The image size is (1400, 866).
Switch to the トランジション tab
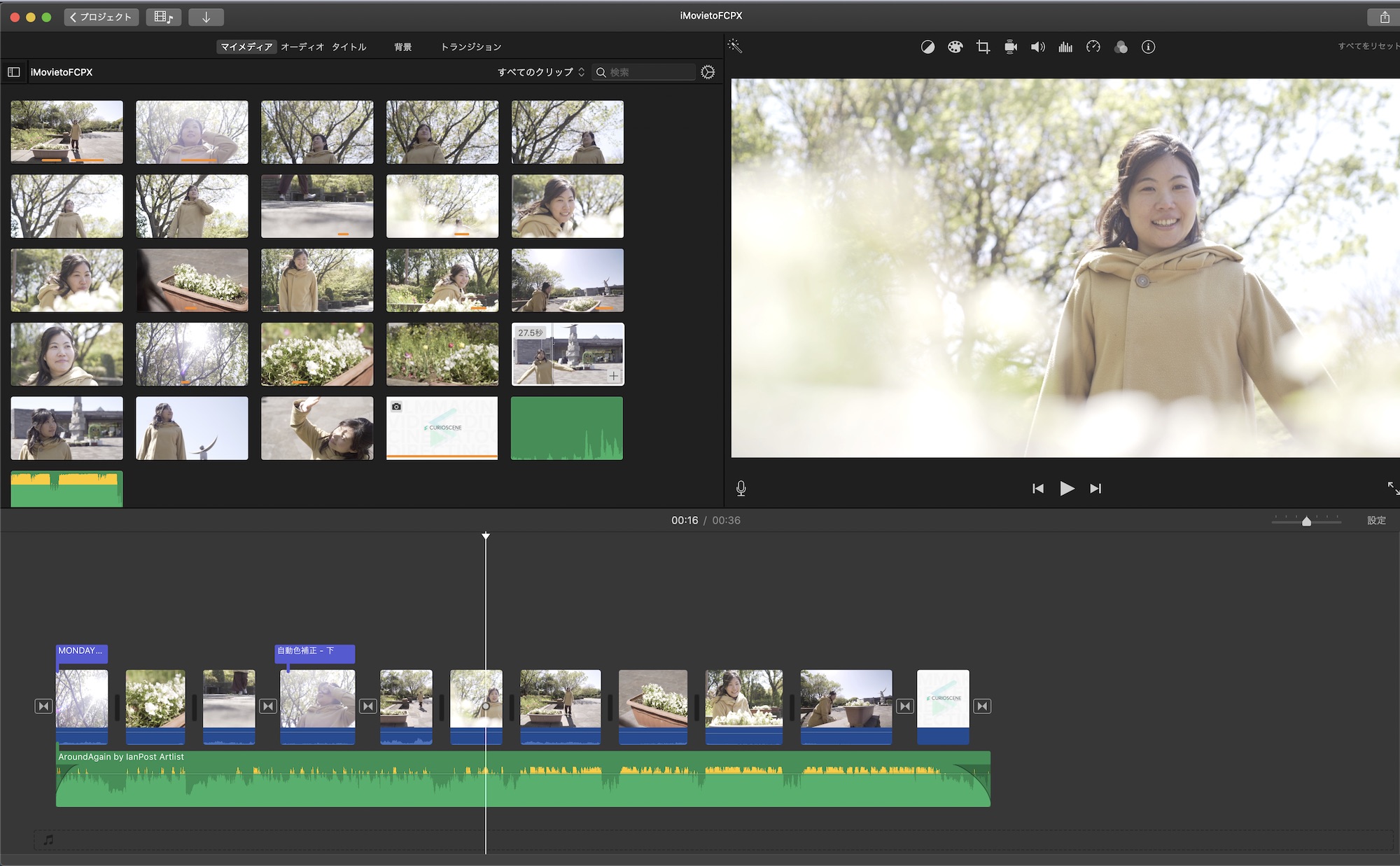470,47
